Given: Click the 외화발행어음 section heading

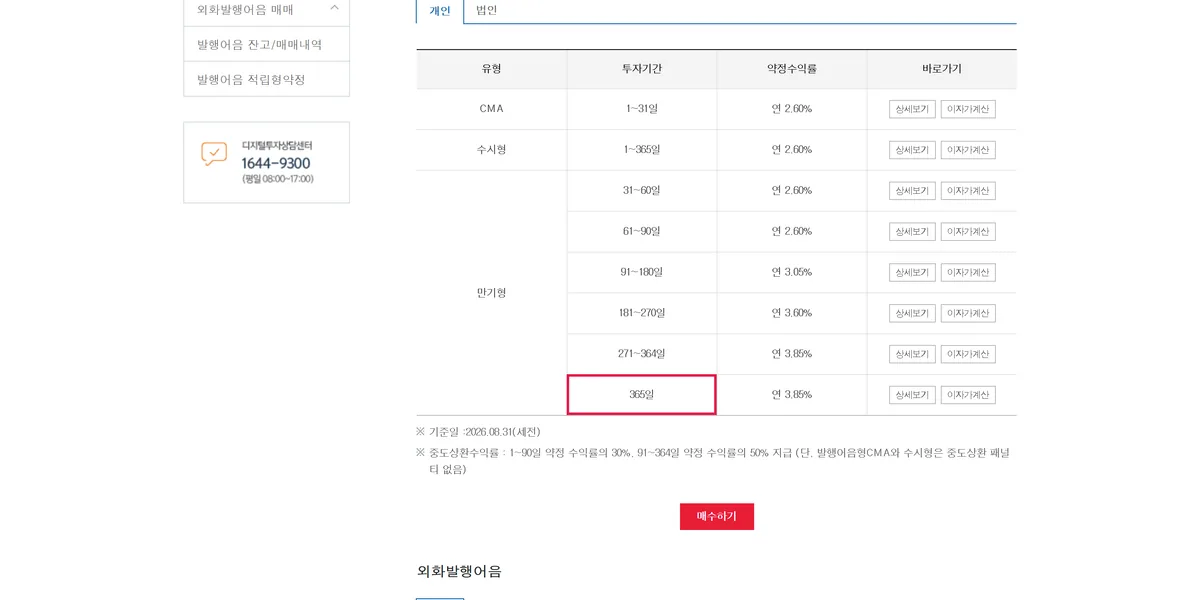Looking at the screenshot, I should click(459, 571).
